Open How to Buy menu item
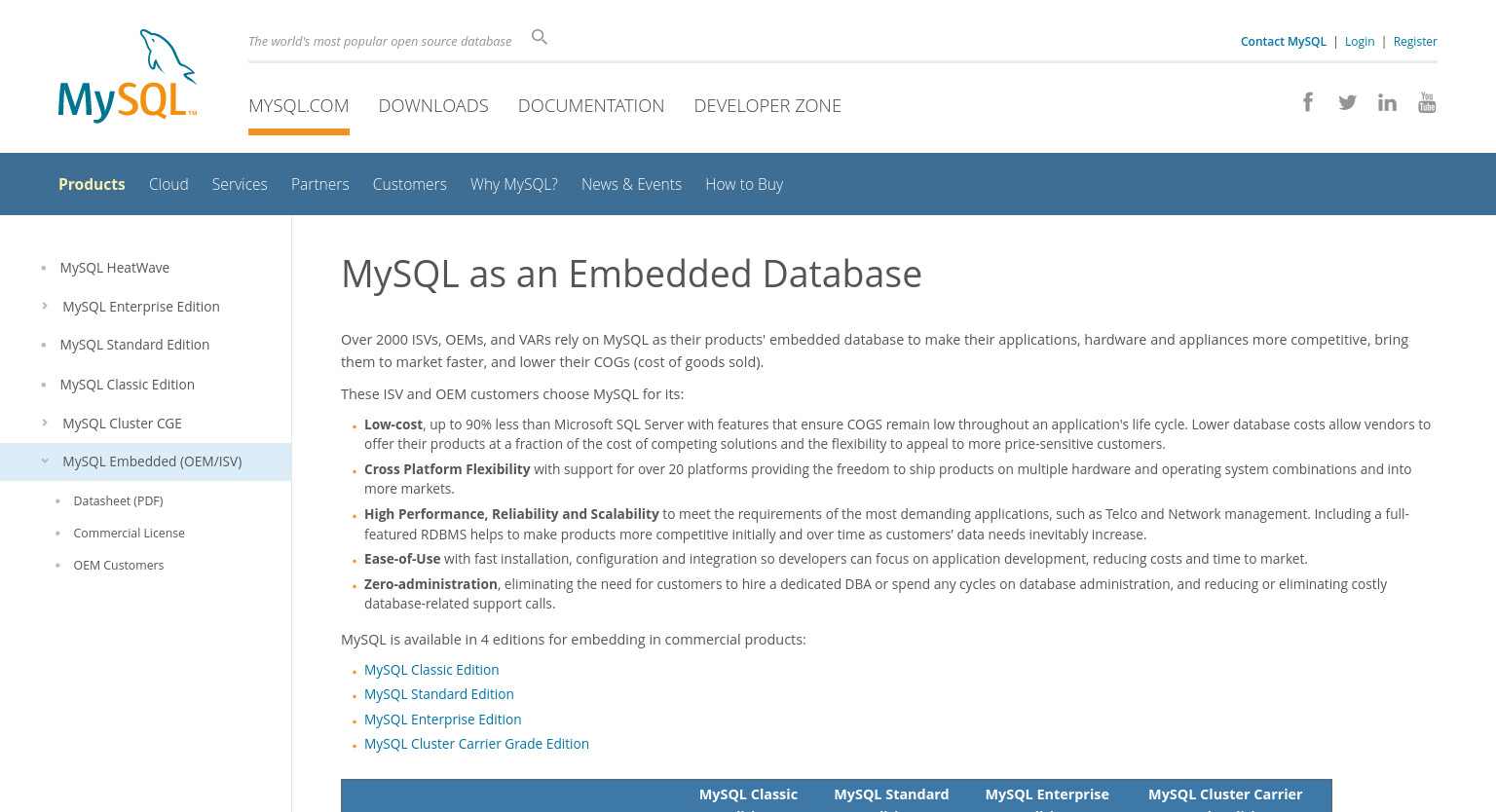Screen dimensions: 1496x812 tap(744, 184)
